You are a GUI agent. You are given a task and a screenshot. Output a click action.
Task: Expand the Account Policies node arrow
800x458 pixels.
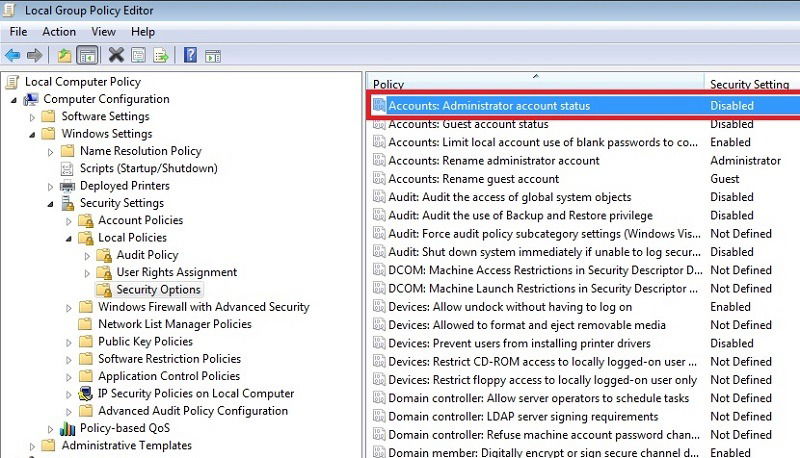click(x=69, y=221)
